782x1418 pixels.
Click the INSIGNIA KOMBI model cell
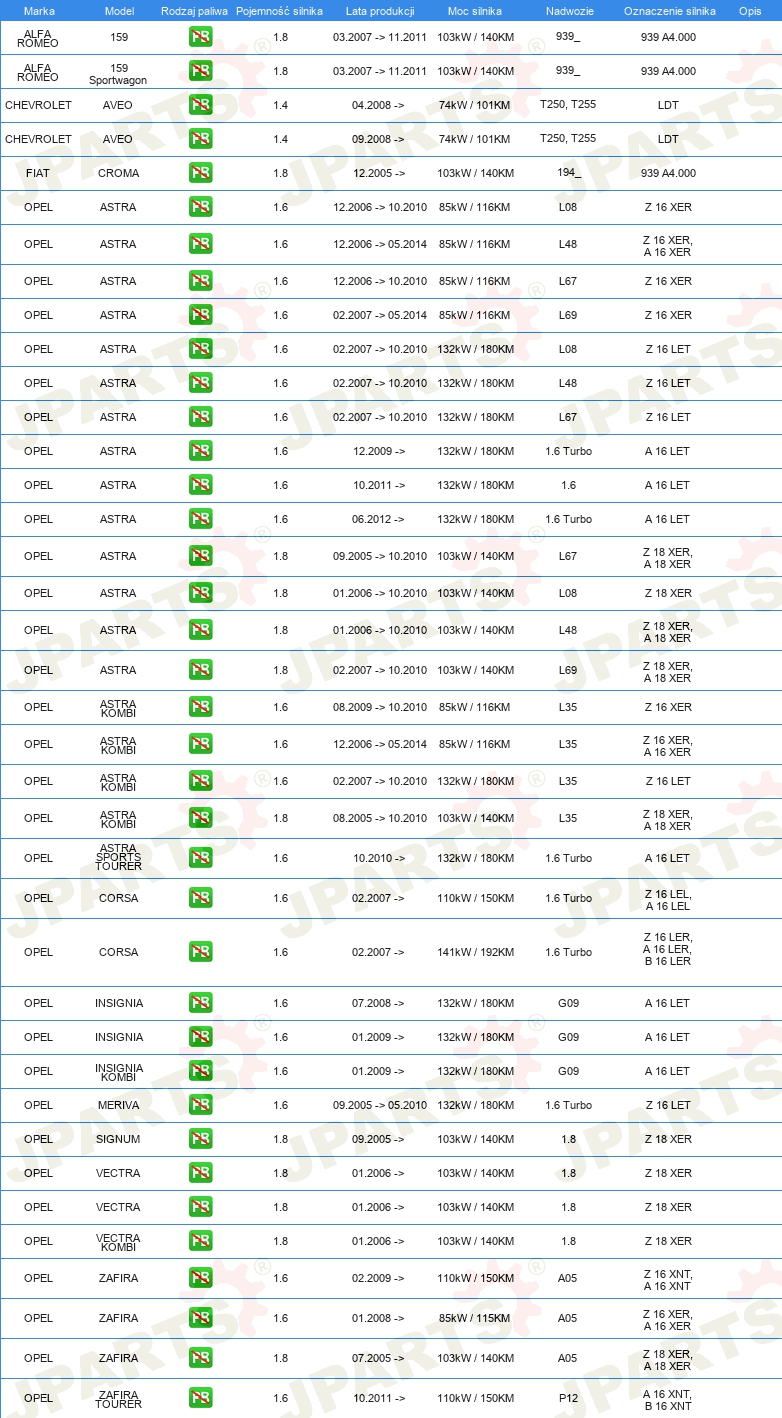click(x=119, y=1072)
